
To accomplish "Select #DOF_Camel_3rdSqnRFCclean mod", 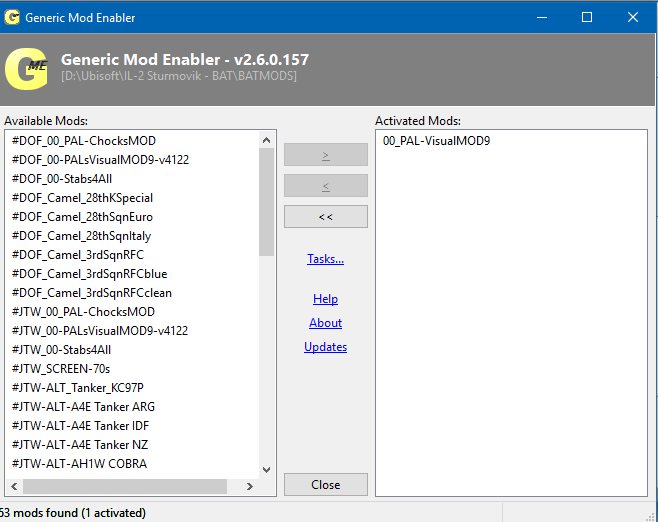I will (x=92, y=292).
